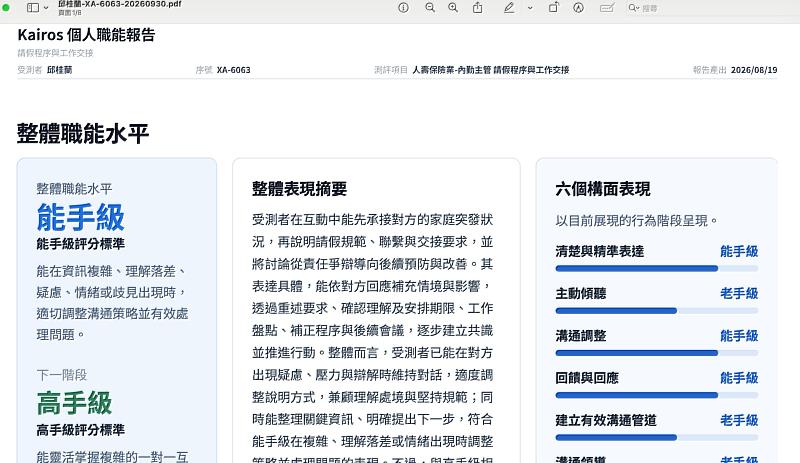
Task: Show the document inspector info icon
Action: click(404, 8)
